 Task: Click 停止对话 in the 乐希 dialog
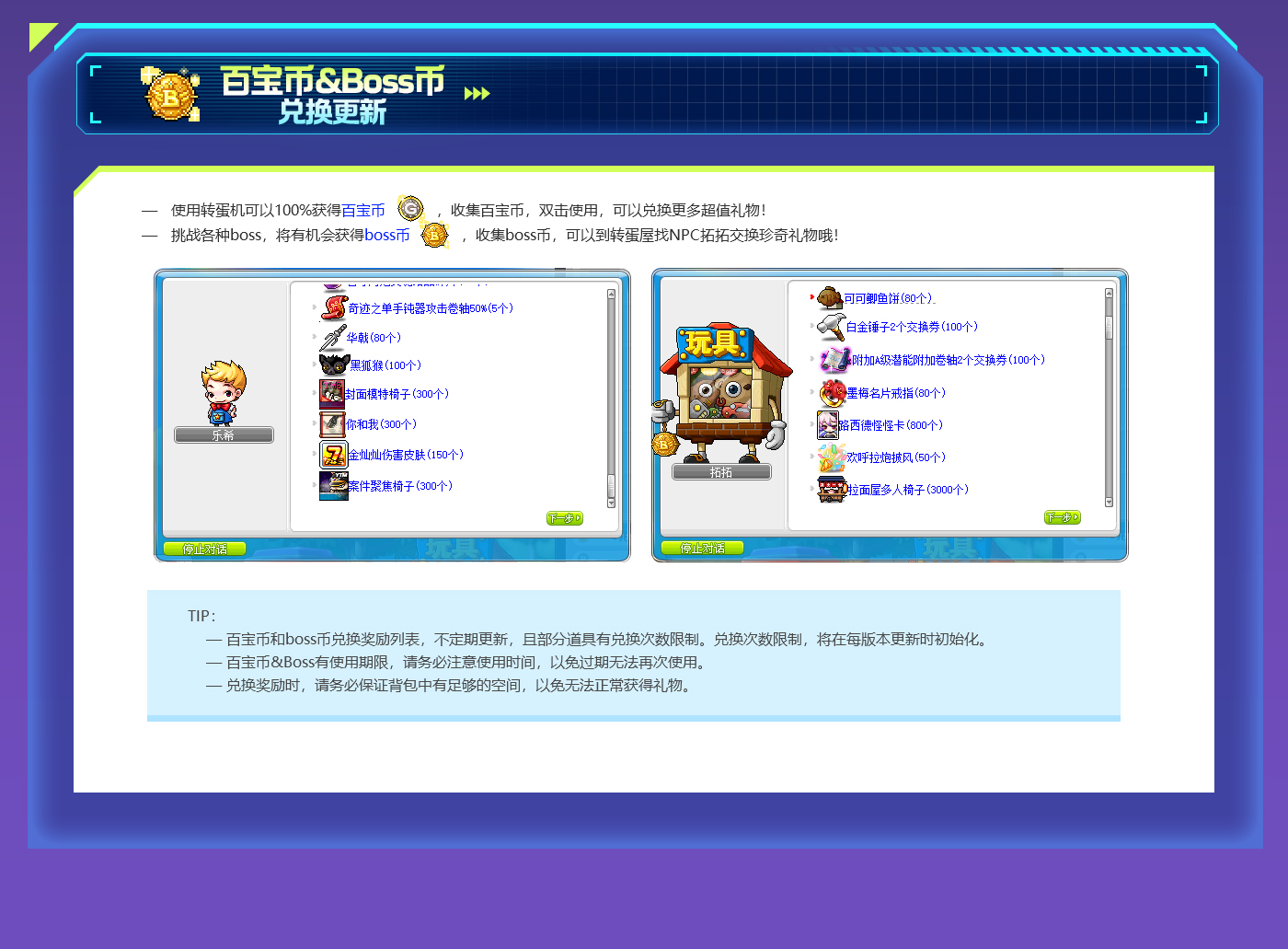pyautogui.click(x=204, y=549)
